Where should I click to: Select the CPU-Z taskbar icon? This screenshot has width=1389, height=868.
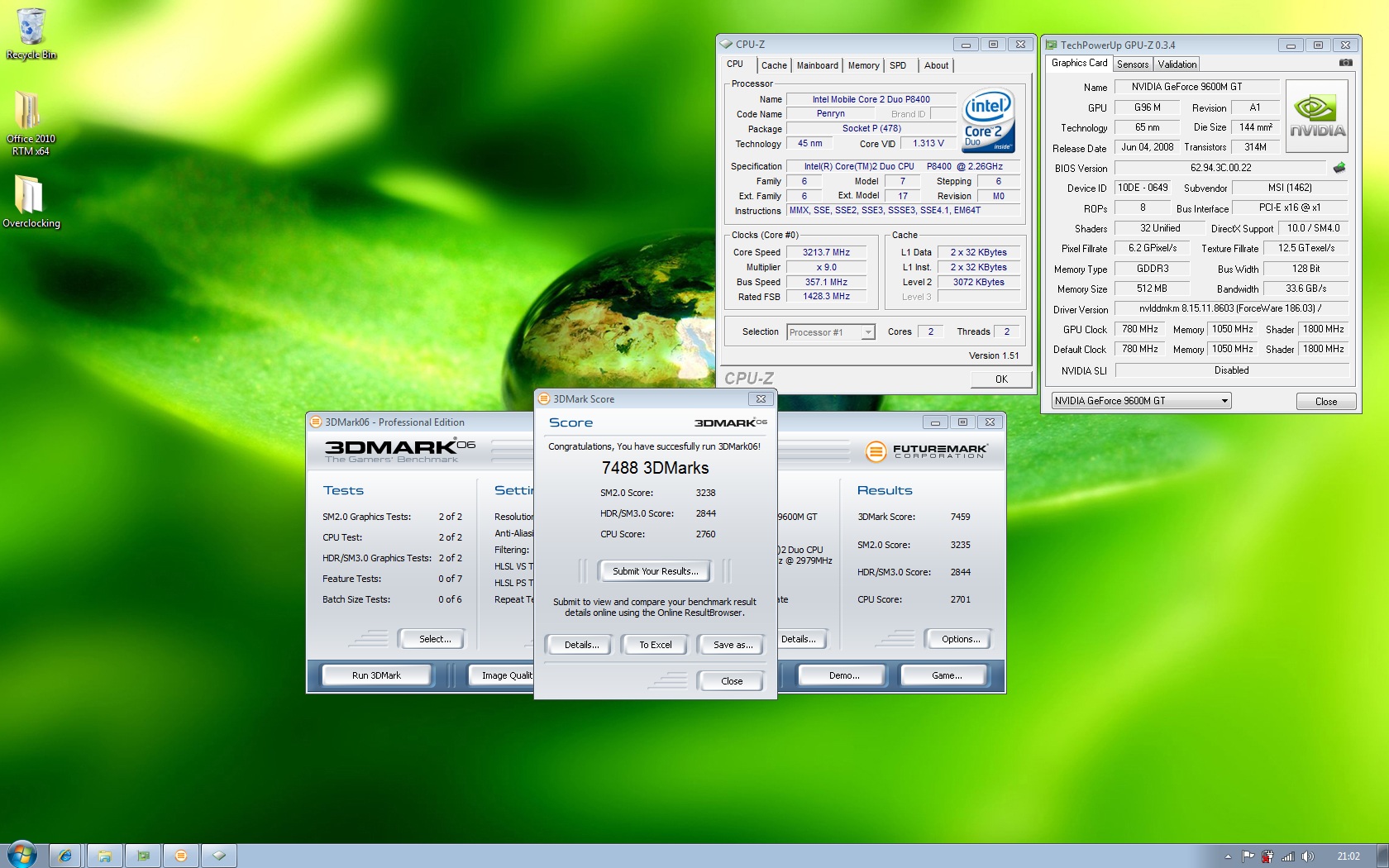tap(219, 856)
